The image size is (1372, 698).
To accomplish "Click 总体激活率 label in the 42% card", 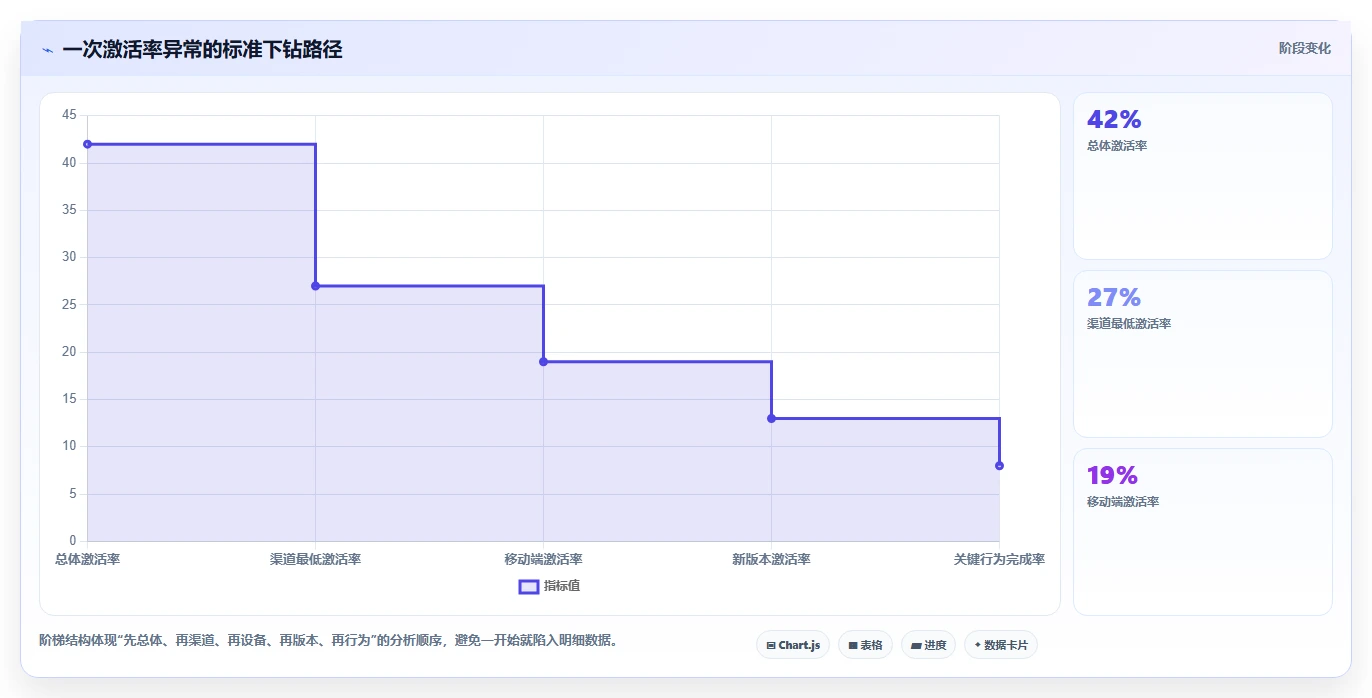I will point(1117,146).
